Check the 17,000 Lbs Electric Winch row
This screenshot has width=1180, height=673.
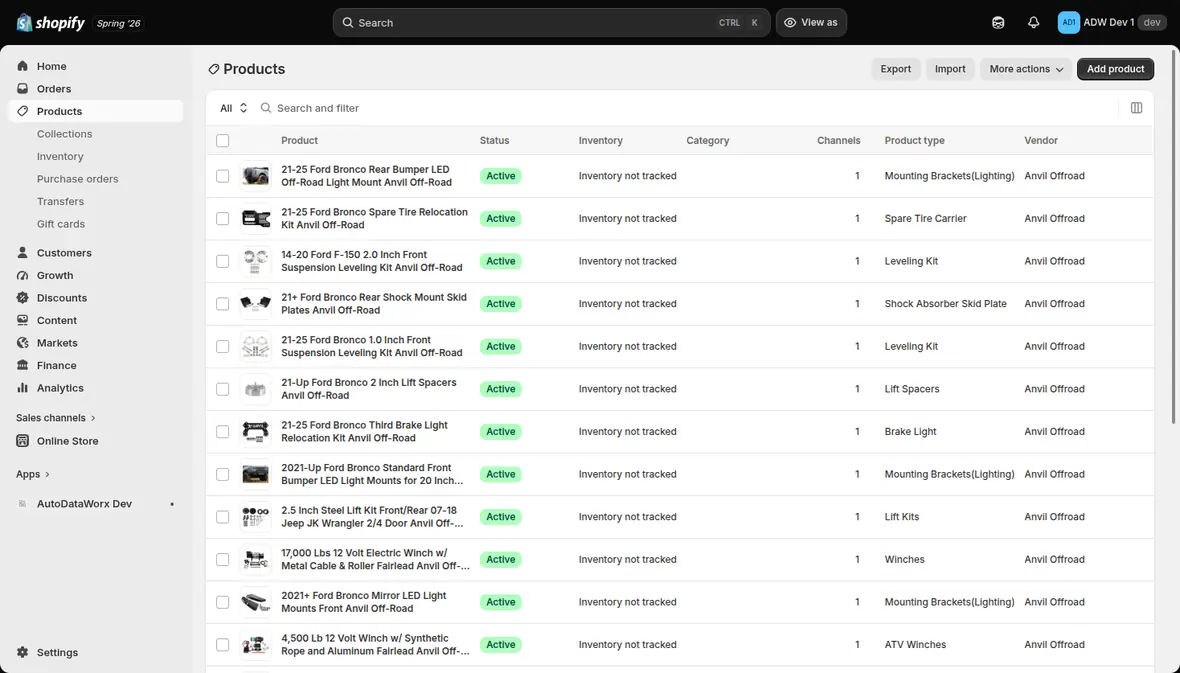(223, 559)
